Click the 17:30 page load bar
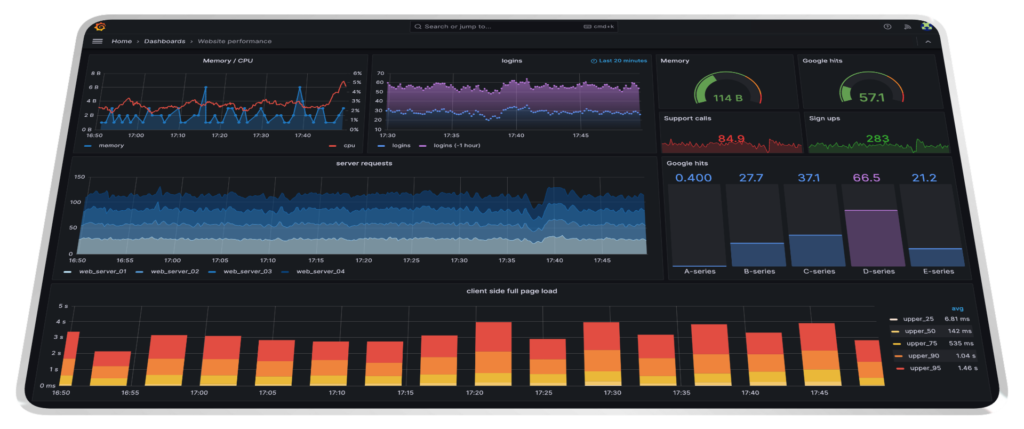This screenshot has width=1024, height=429. [601, 354]
